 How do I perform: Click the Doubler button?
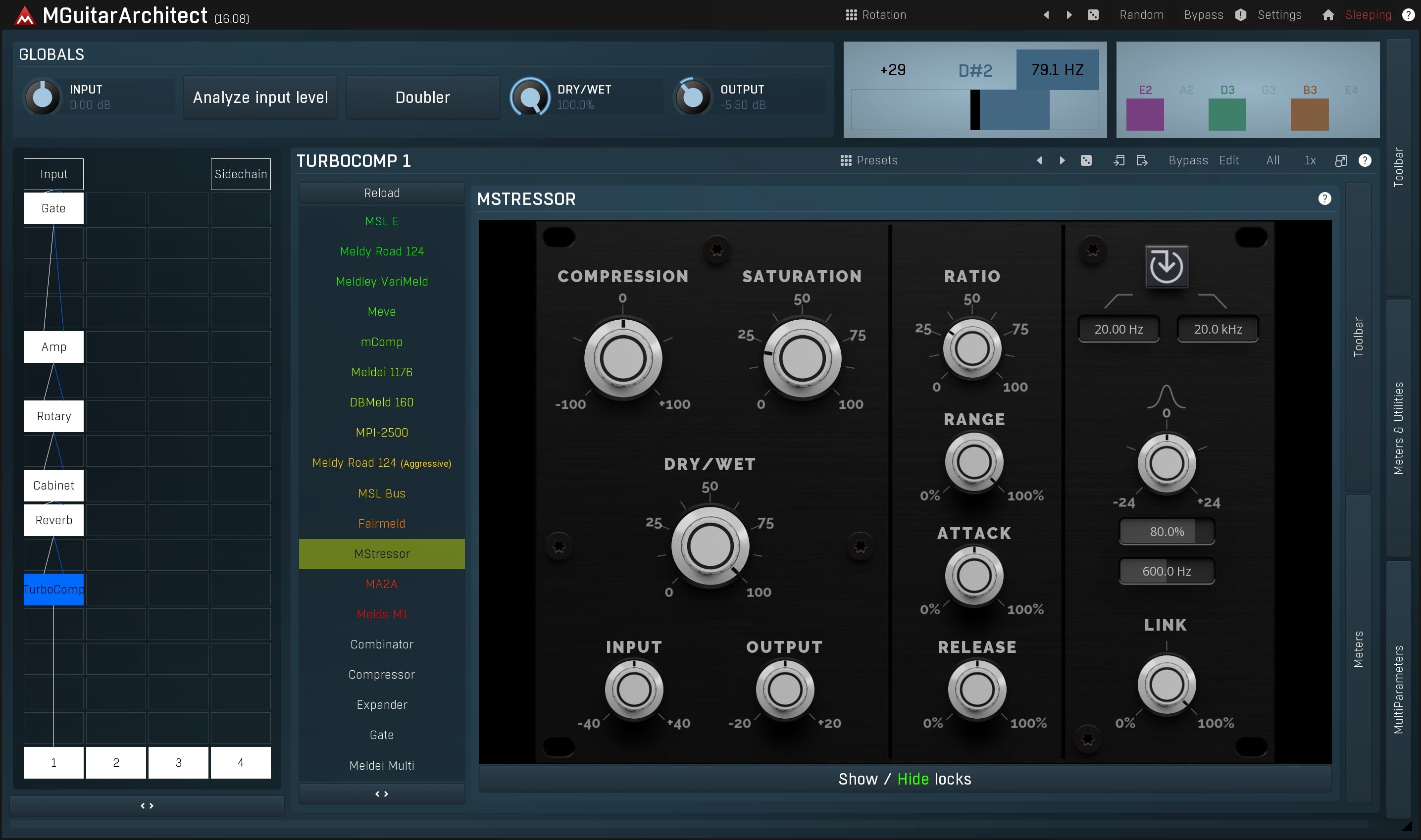(422, 98)
